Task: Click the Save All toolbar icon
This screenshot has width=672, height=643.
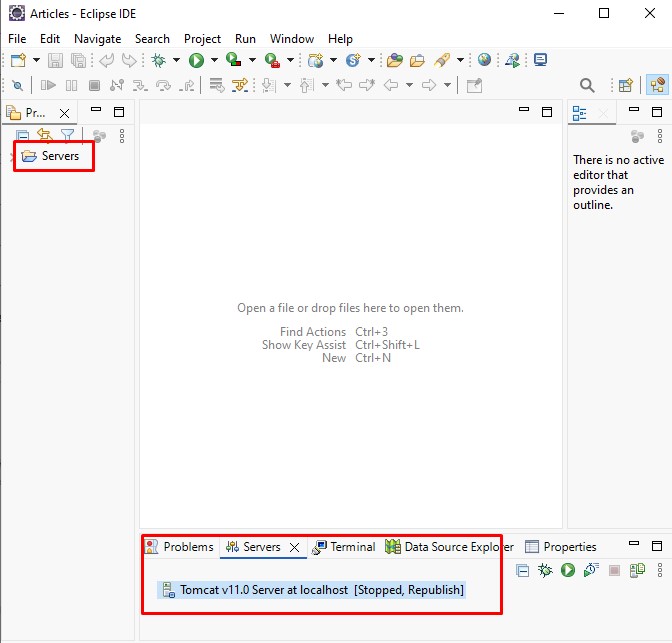Action: click(x=78, y=60)
